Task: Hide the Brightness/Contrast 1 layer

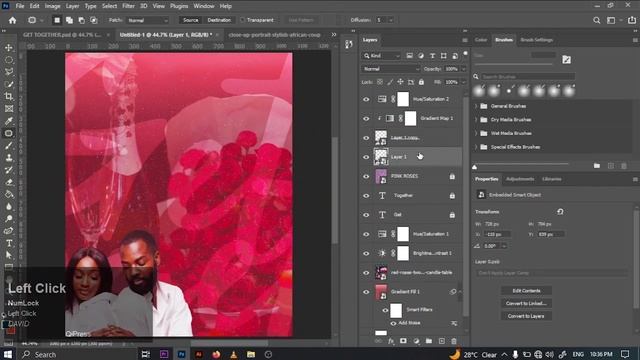Action: click(366, 253)
